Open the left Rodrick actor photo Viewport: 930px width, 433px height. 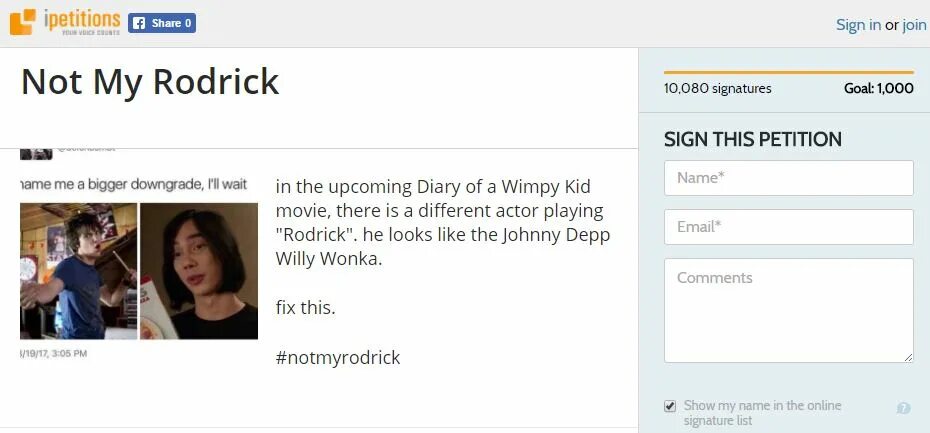pos(78,270)
